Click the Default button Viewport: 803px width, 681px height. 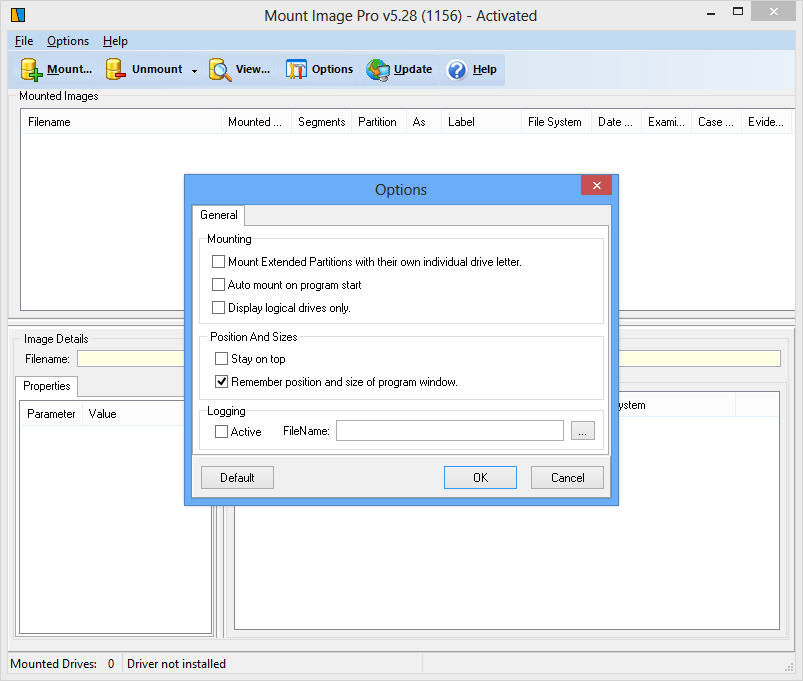(x=237, y=478)
